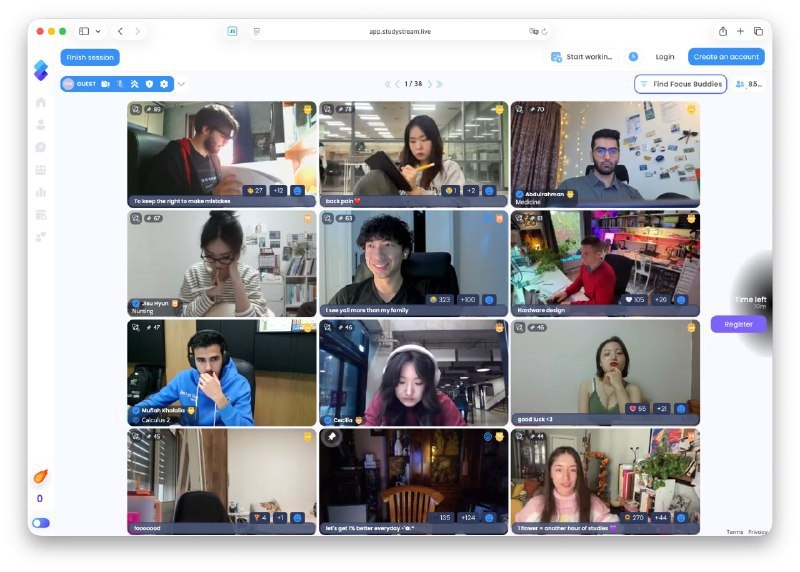Open the chat bubble icon in the sidebar
Image resolution: width=800 pixels, height=572 pixels.
click(x=41, y=147)
